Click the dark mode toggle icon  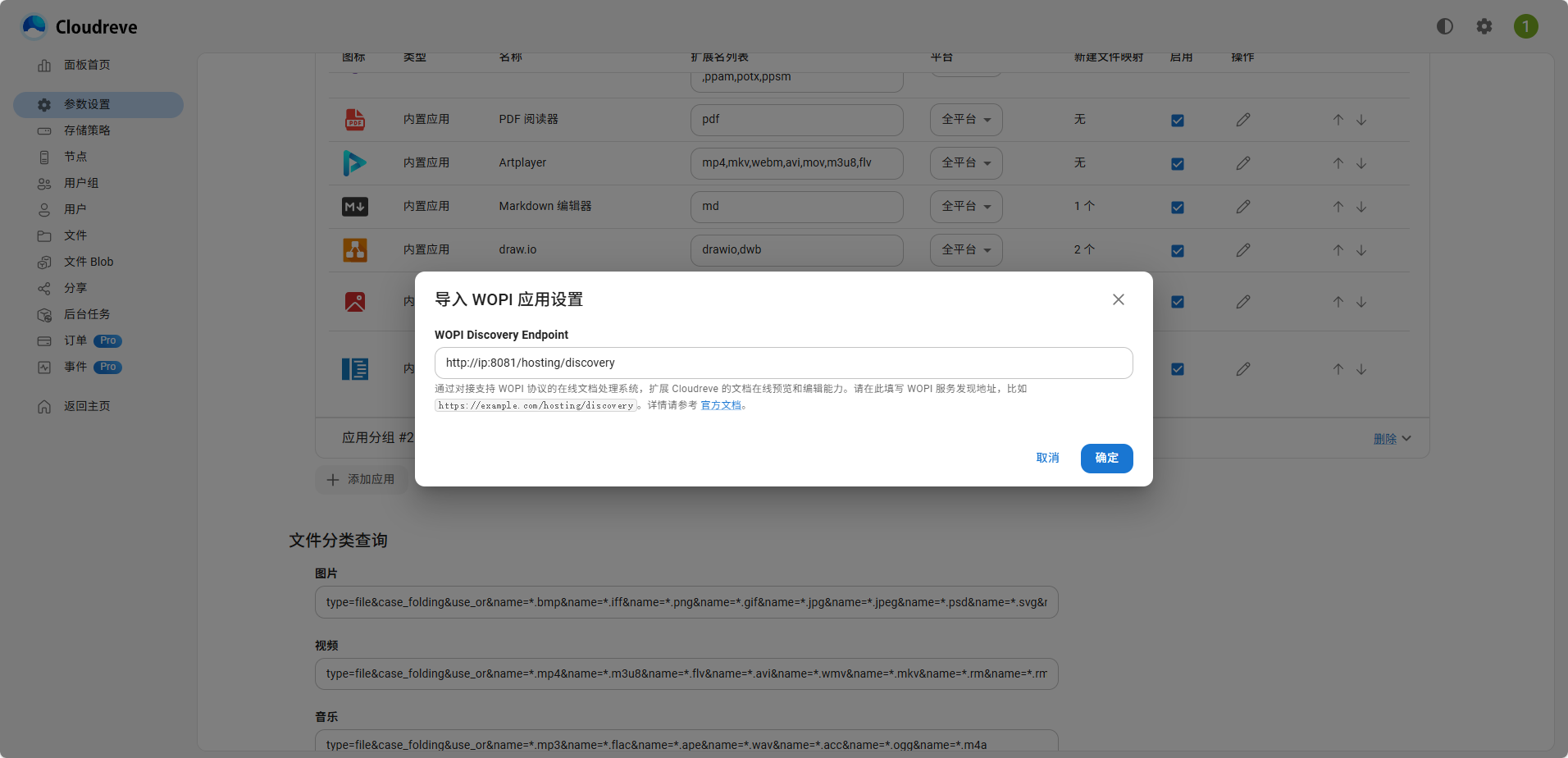(1444, 25)
